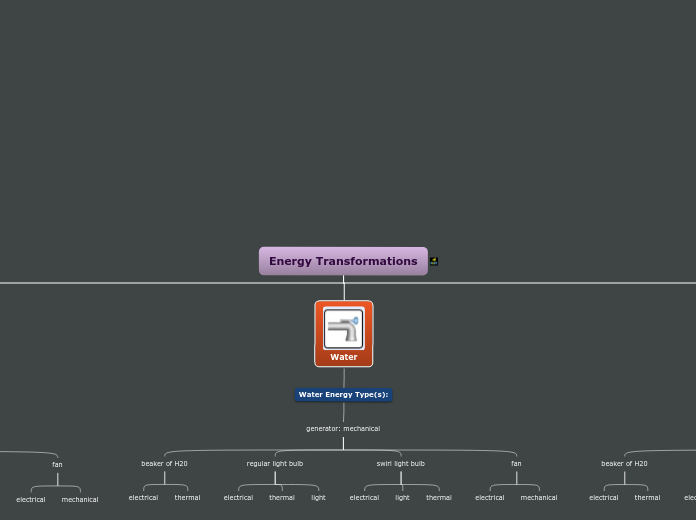This screenshot has width=696, height=520.
Task: Select beaker of H20 under generator: mechanical
Action: click(164, 464)
